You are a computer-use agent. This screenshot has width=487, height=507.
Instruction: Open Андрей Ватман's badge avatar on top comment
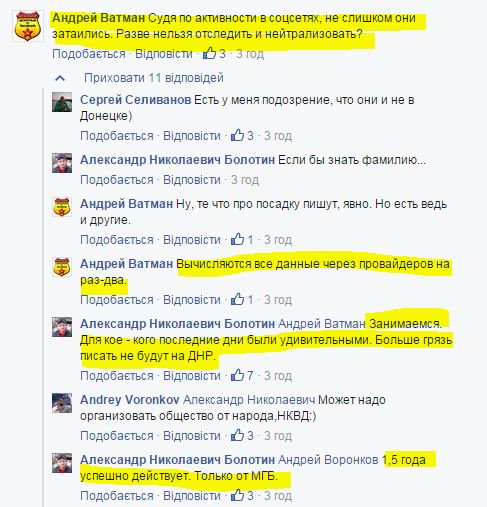pyautogui.click(x=28, y=26)
